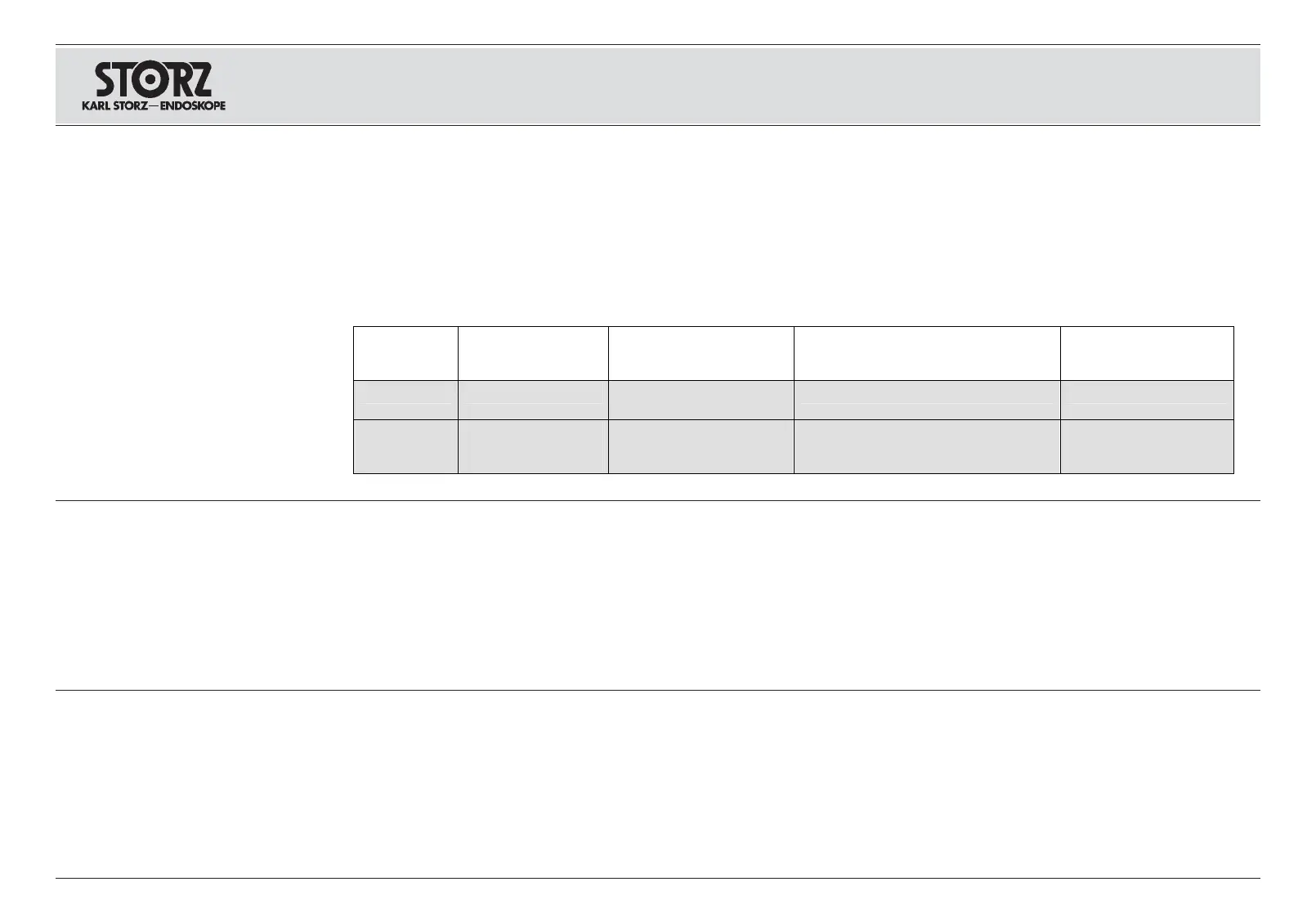1316x922 pixels.
Task: Click the third cell in the narrow middle table row
Action: coord(701,400)
